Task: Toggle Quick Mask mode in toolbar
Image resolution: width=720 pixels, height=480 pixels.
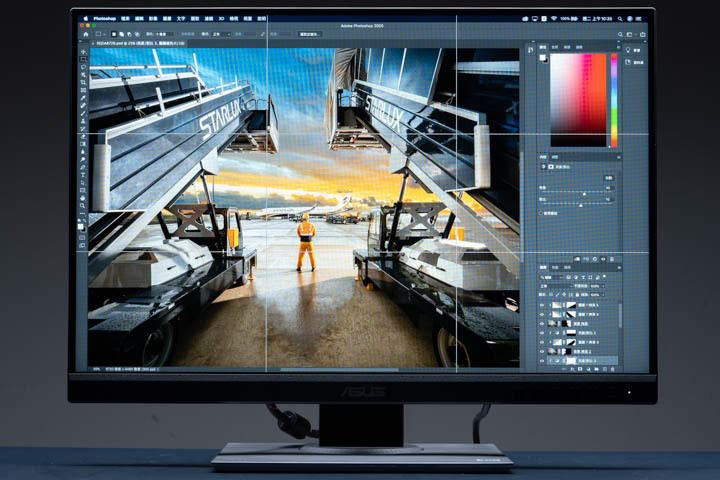Action: click(82, 238)
